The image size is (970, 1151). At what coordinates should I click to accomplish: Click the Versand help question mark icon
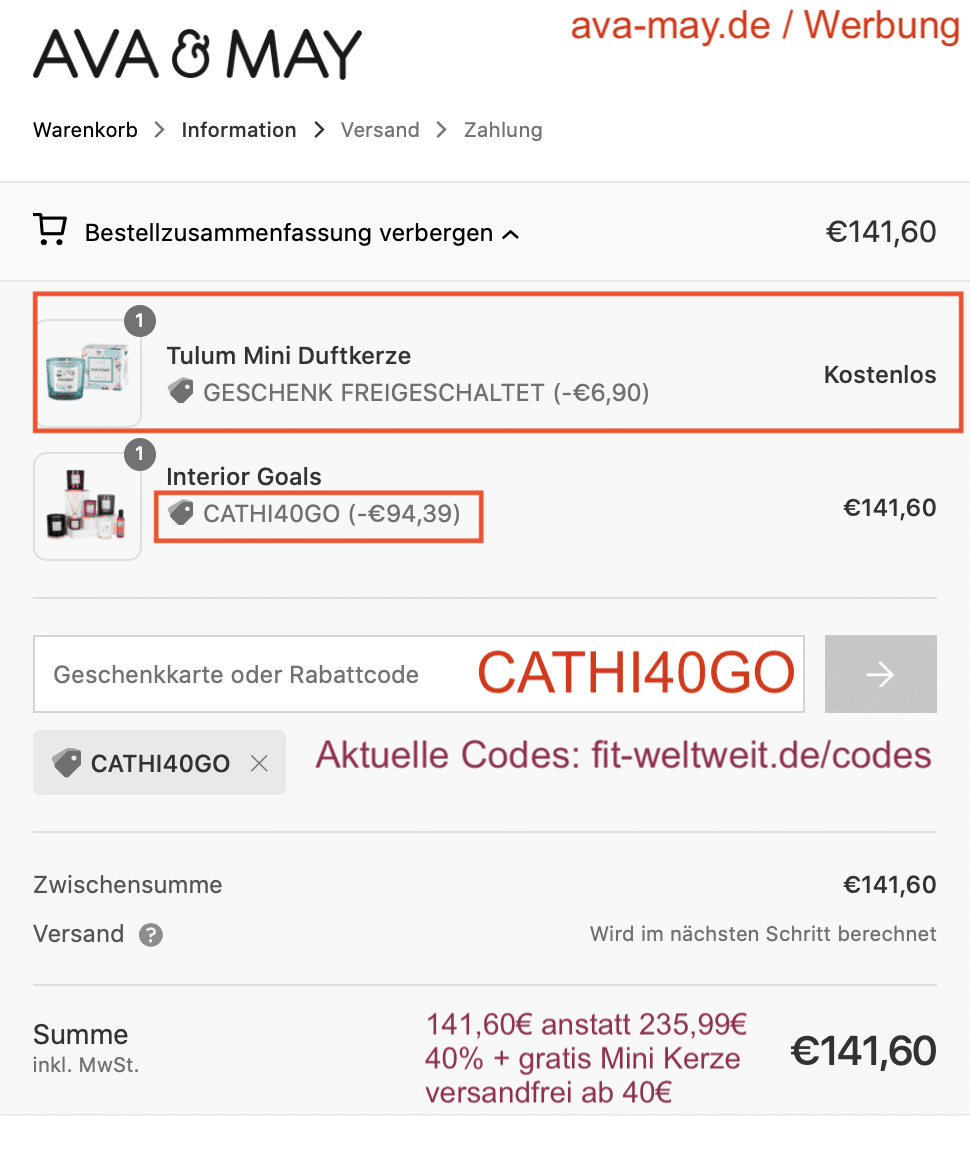(151, 935)
